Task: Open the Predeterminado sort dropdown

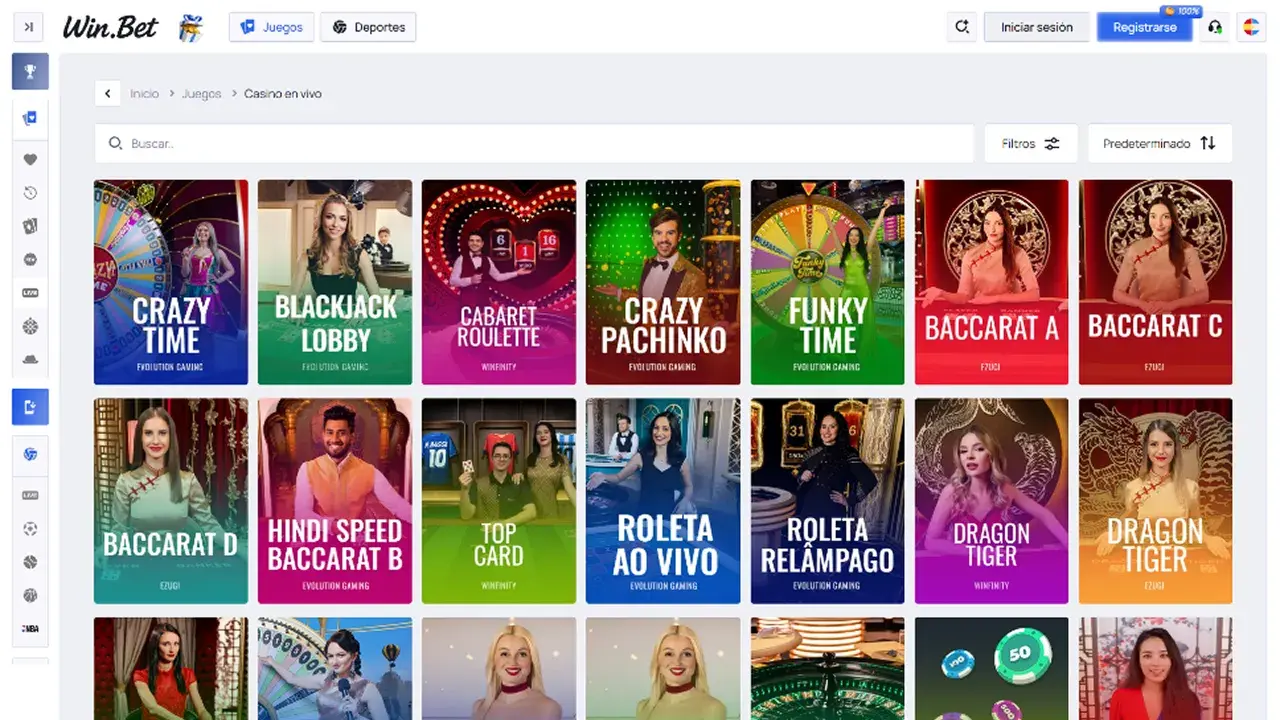Action: [1160, 143]
